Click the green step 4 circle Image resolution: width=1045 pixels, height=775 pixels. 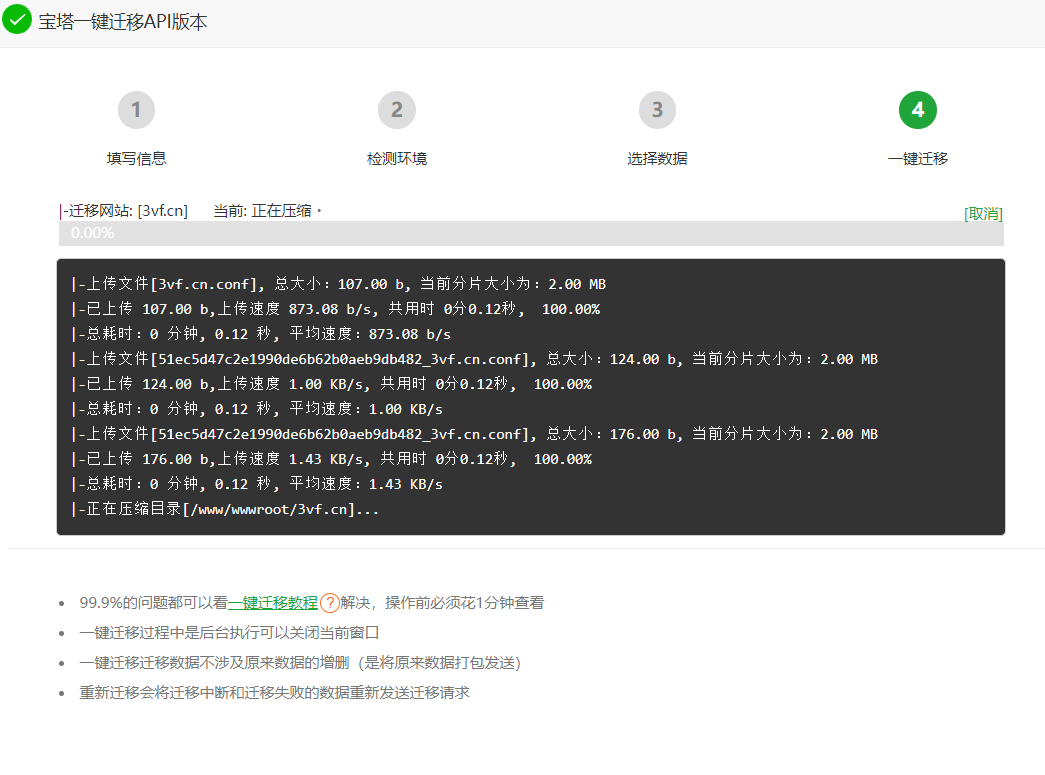pos(917,110)
